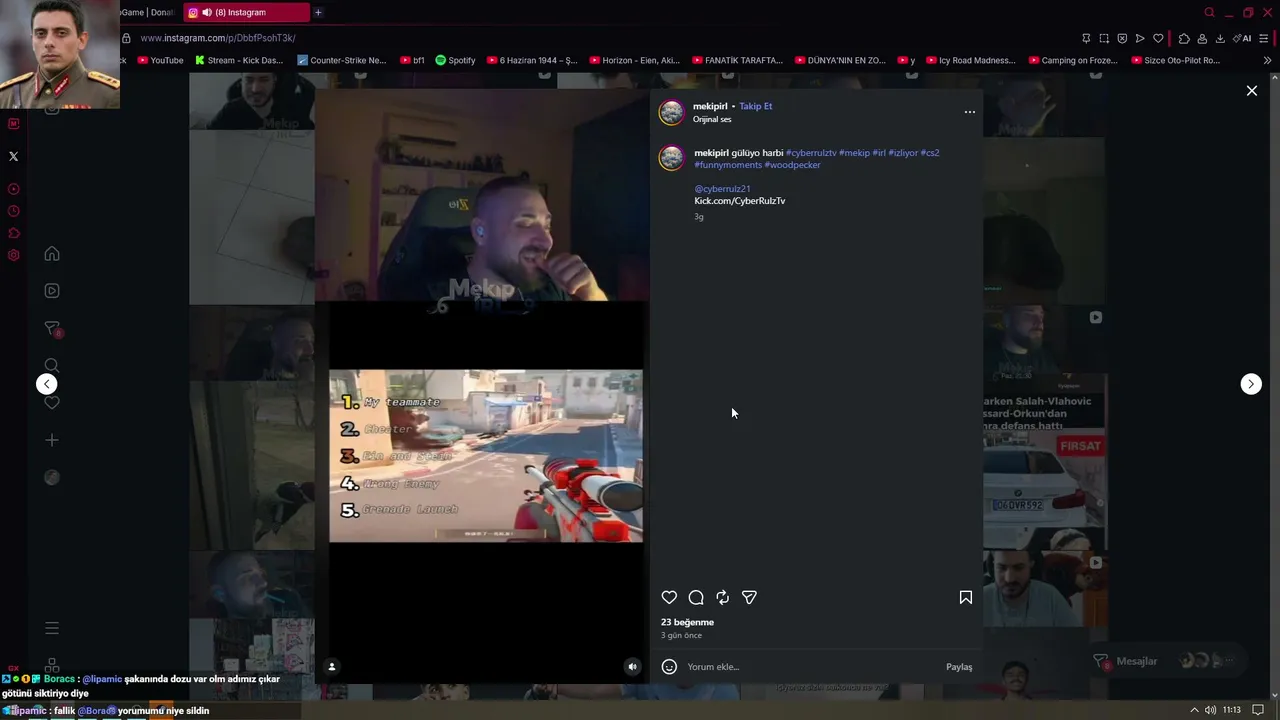Show tagged people on the video
Viewport: 1280px width, 720px height.
(x=332, y=667)
